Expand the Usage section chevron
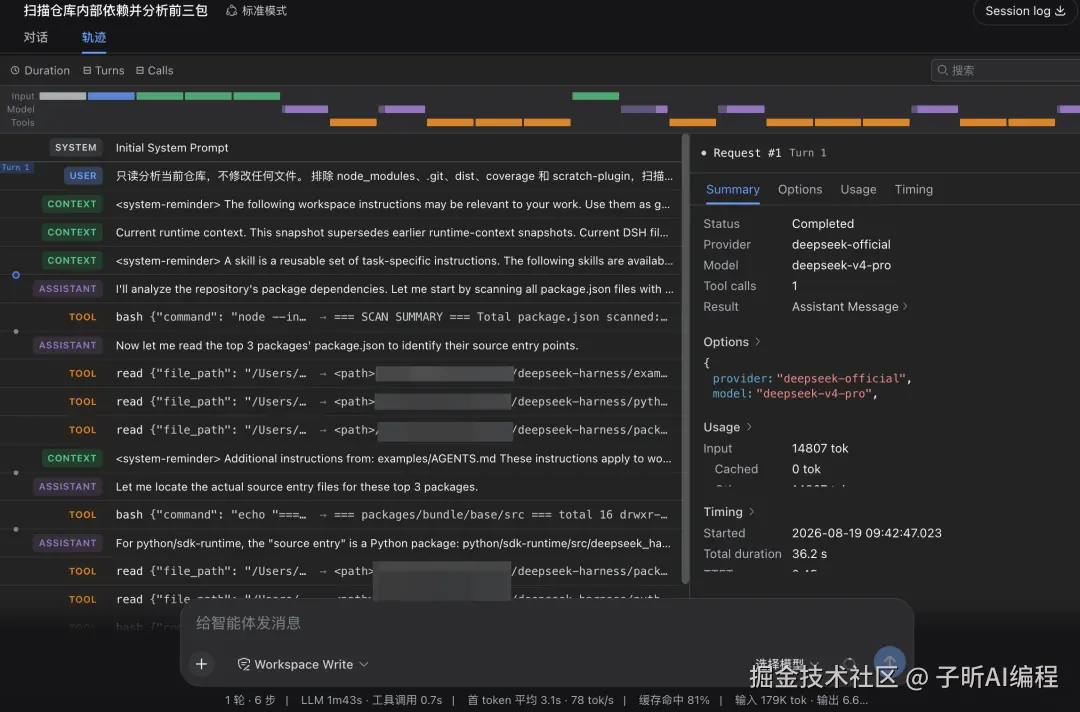Viewport: 1080px width, 712px height. point(749,427)
